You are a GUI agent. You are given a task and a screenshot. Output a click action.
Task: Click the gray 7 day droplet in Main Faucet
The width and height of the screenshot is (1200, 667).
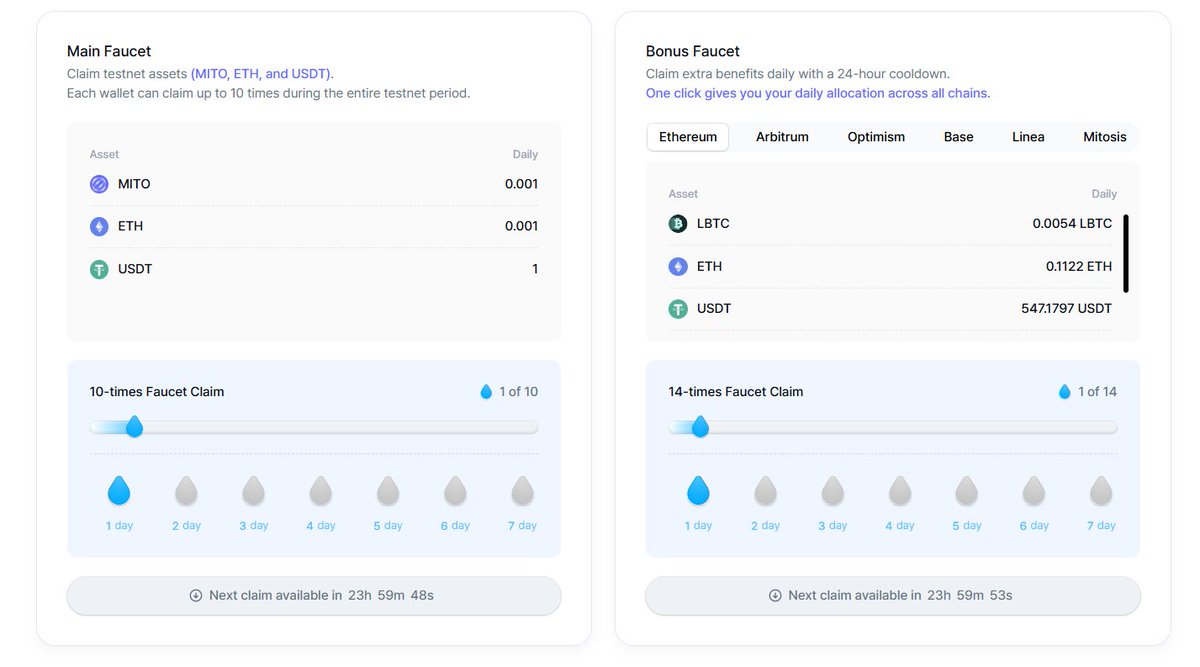pyautogui.click(x=522, y=491)
